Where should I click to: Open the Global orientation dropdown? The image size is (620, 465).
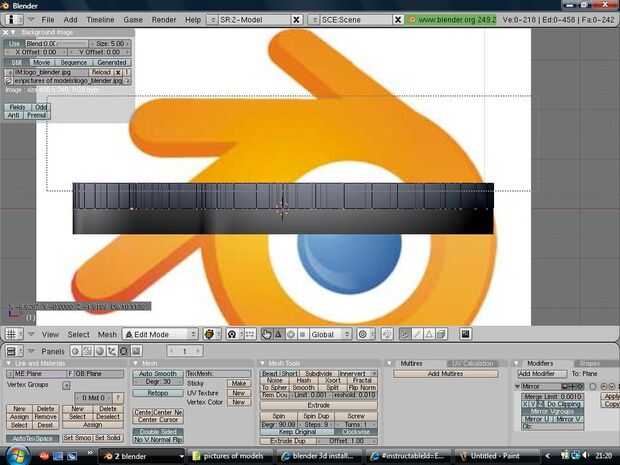click(x=331, y=334)
